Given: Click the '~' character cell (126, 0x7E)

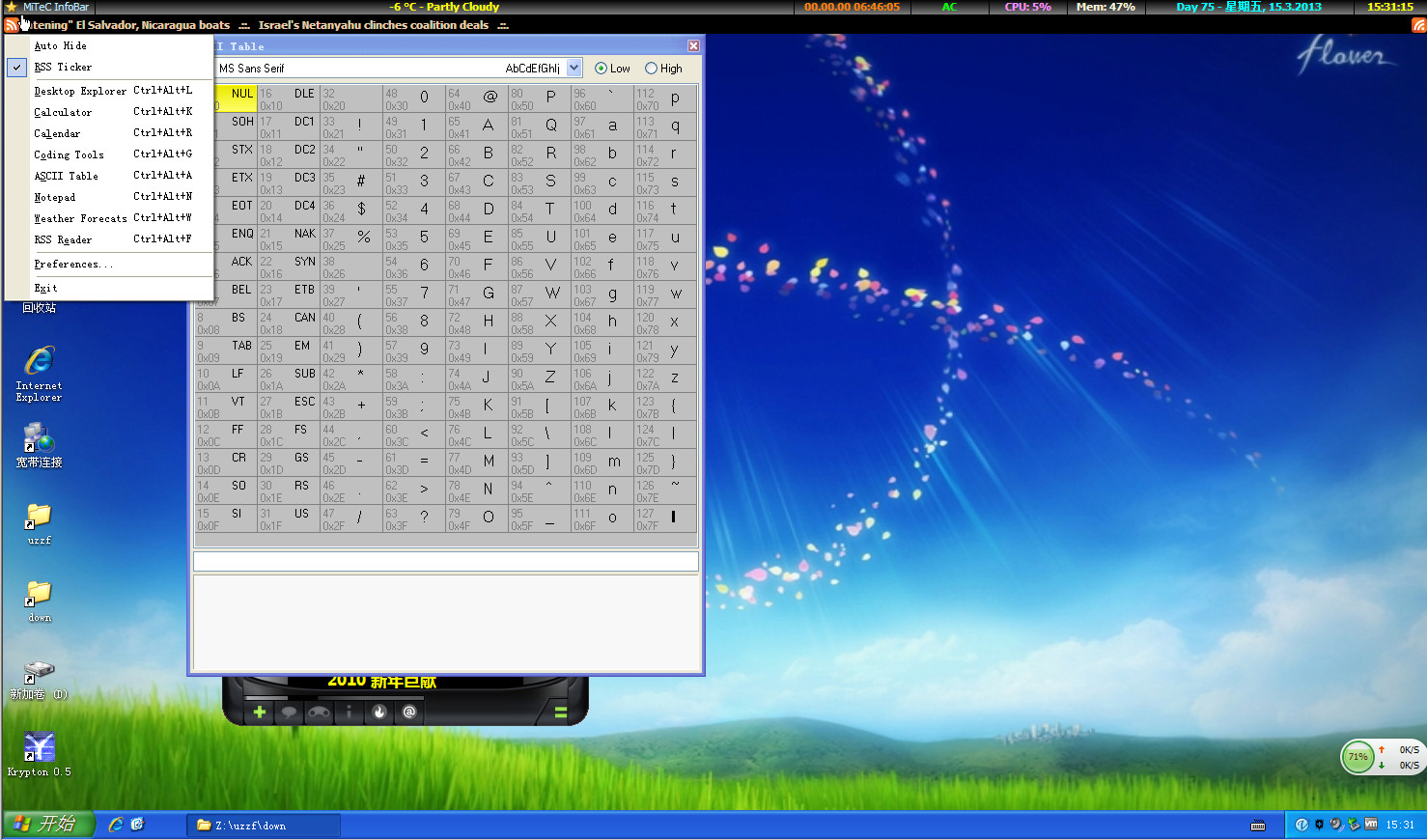Looking at the screenshot, I should pyautogui.click(x=665, y=490).
